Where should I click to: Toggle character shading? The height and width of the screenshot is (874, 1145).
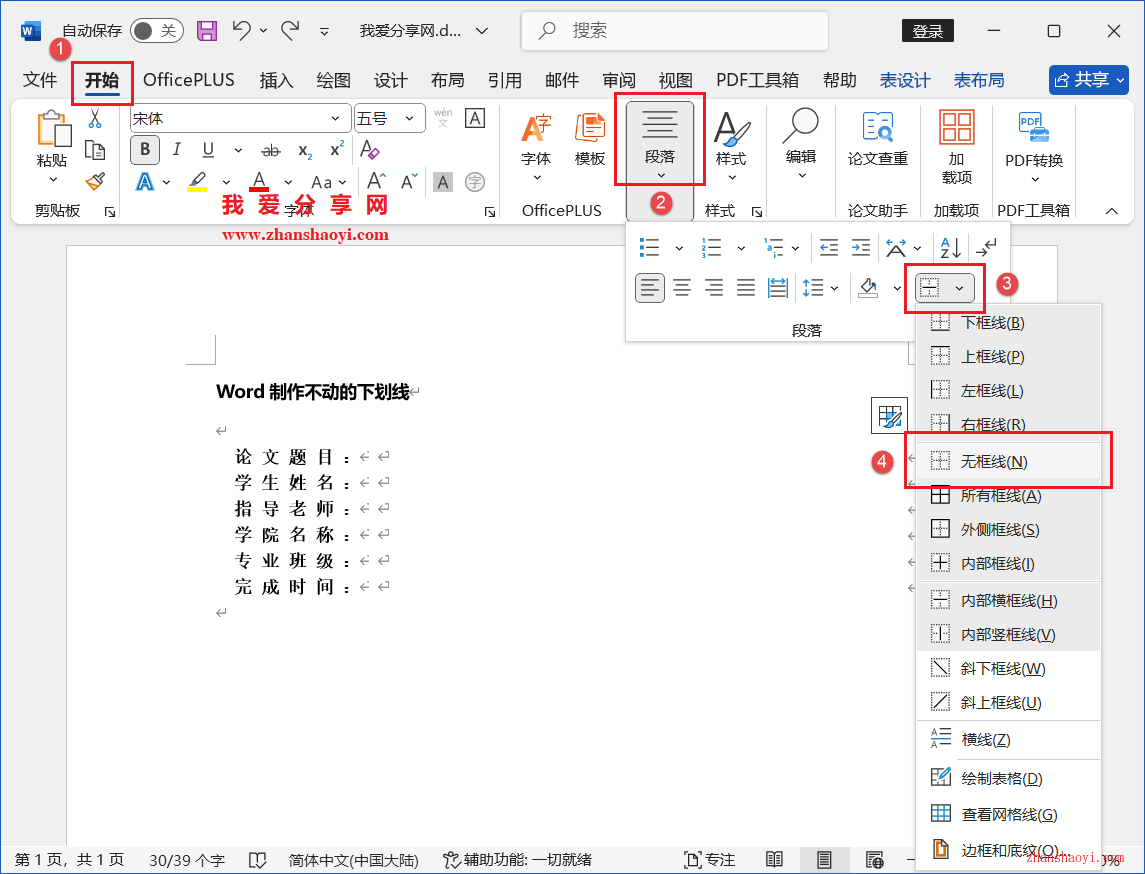[443, 182]
